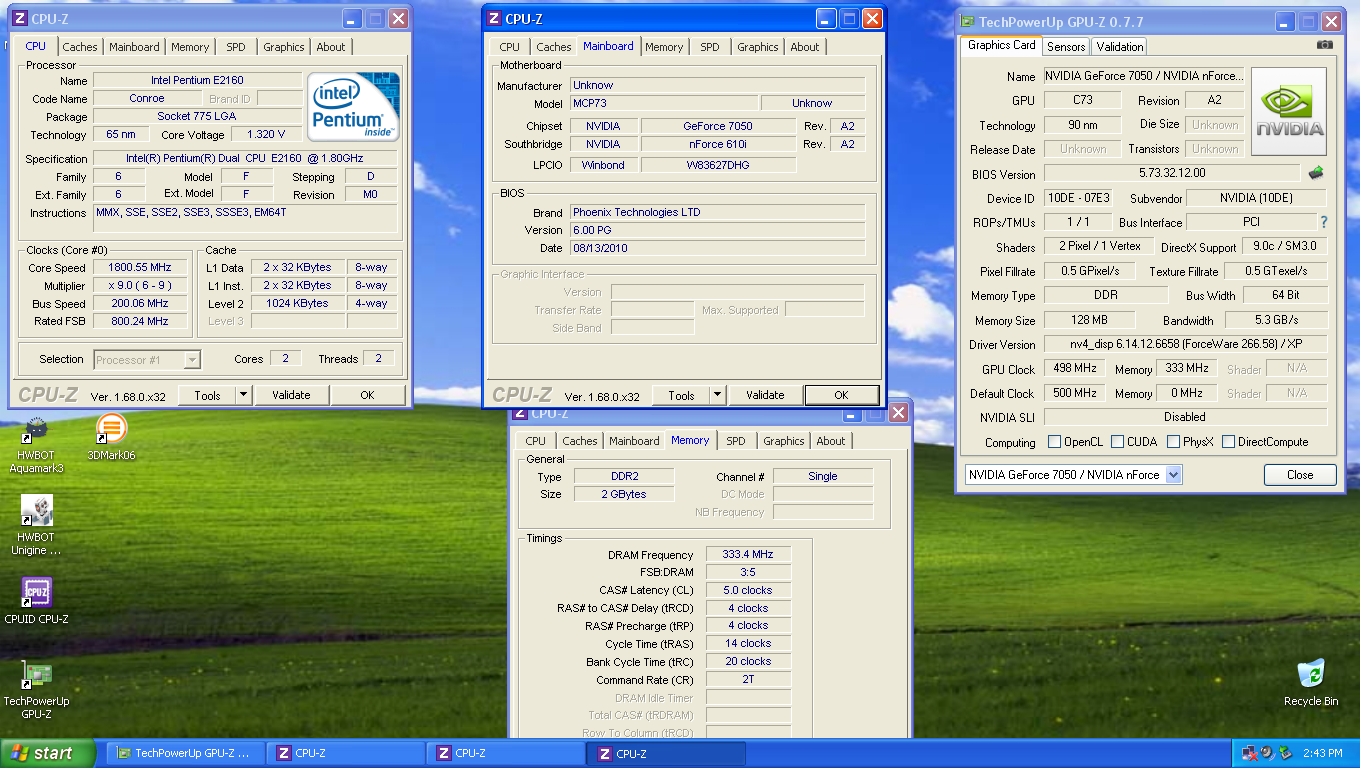
Task: Click the Core Speed value 1800.55 MHz
Action: 140,267
